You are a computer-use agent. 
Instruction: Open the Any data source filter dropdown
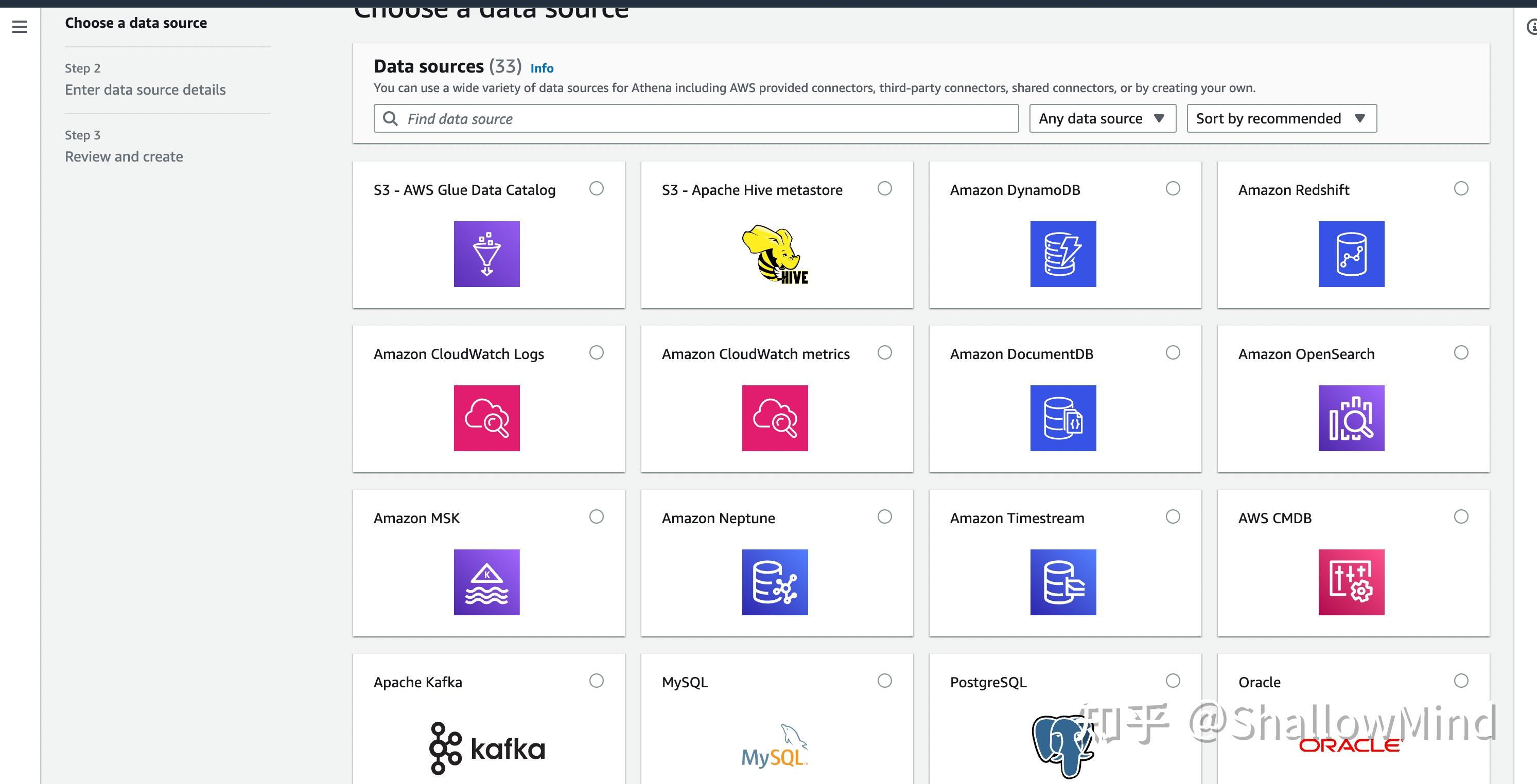[x=1102, y=118]
